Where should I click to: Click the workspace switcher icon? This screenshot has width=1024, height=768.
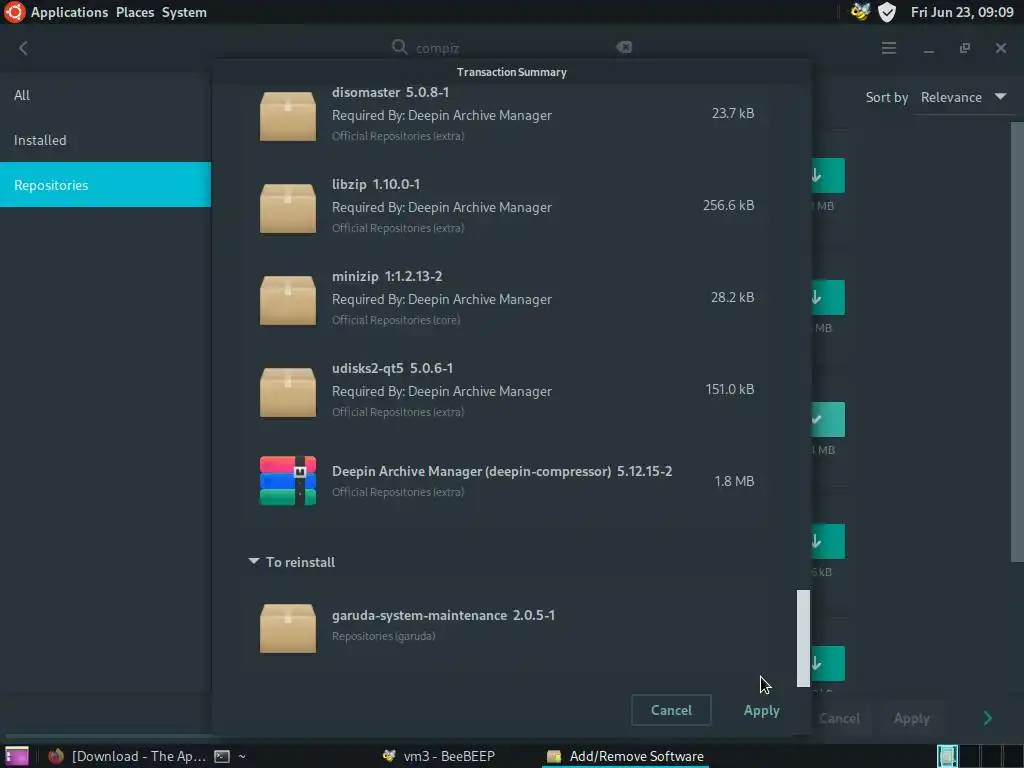point(948,756)
